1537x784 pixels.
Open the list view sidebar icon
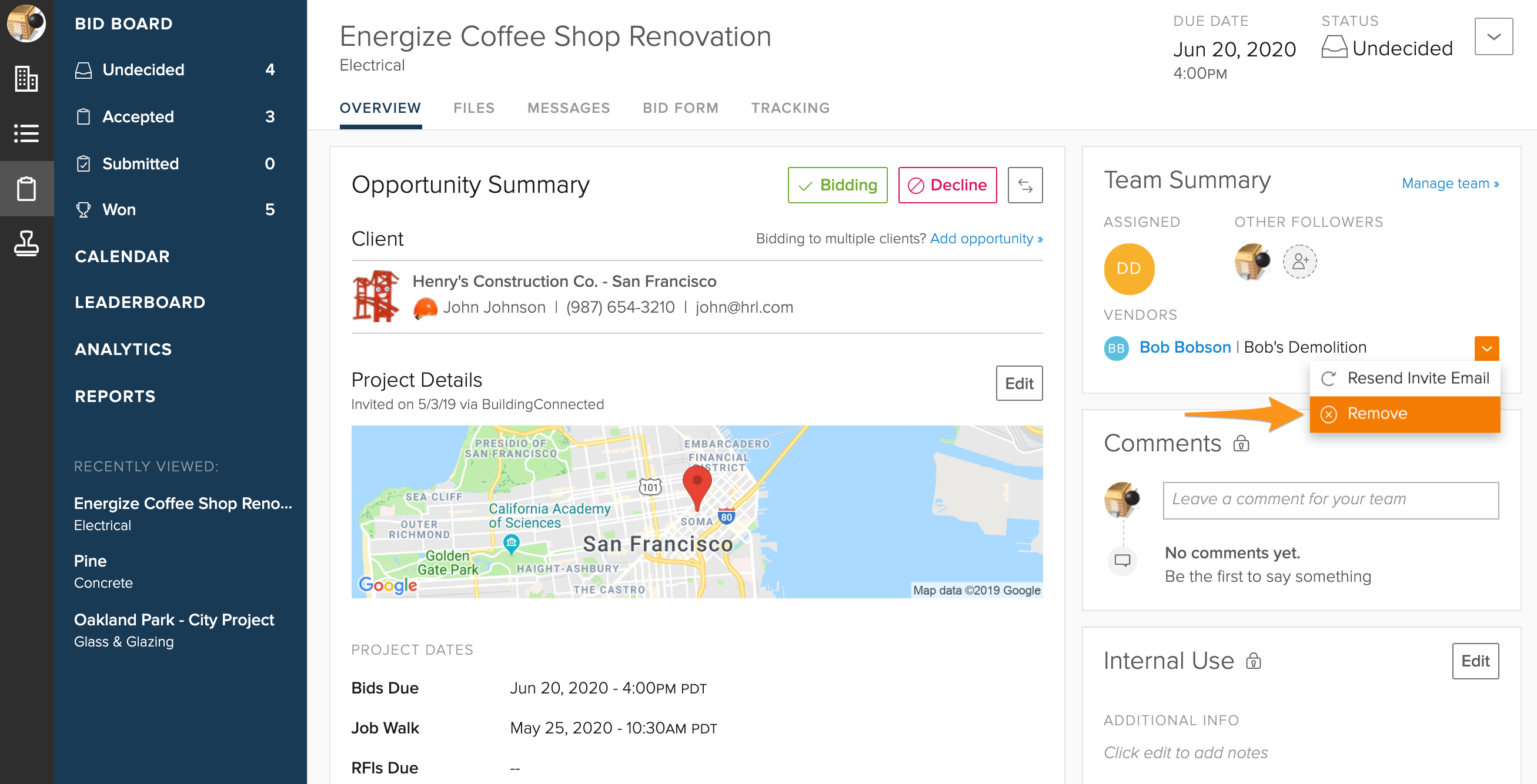(26, 133)
